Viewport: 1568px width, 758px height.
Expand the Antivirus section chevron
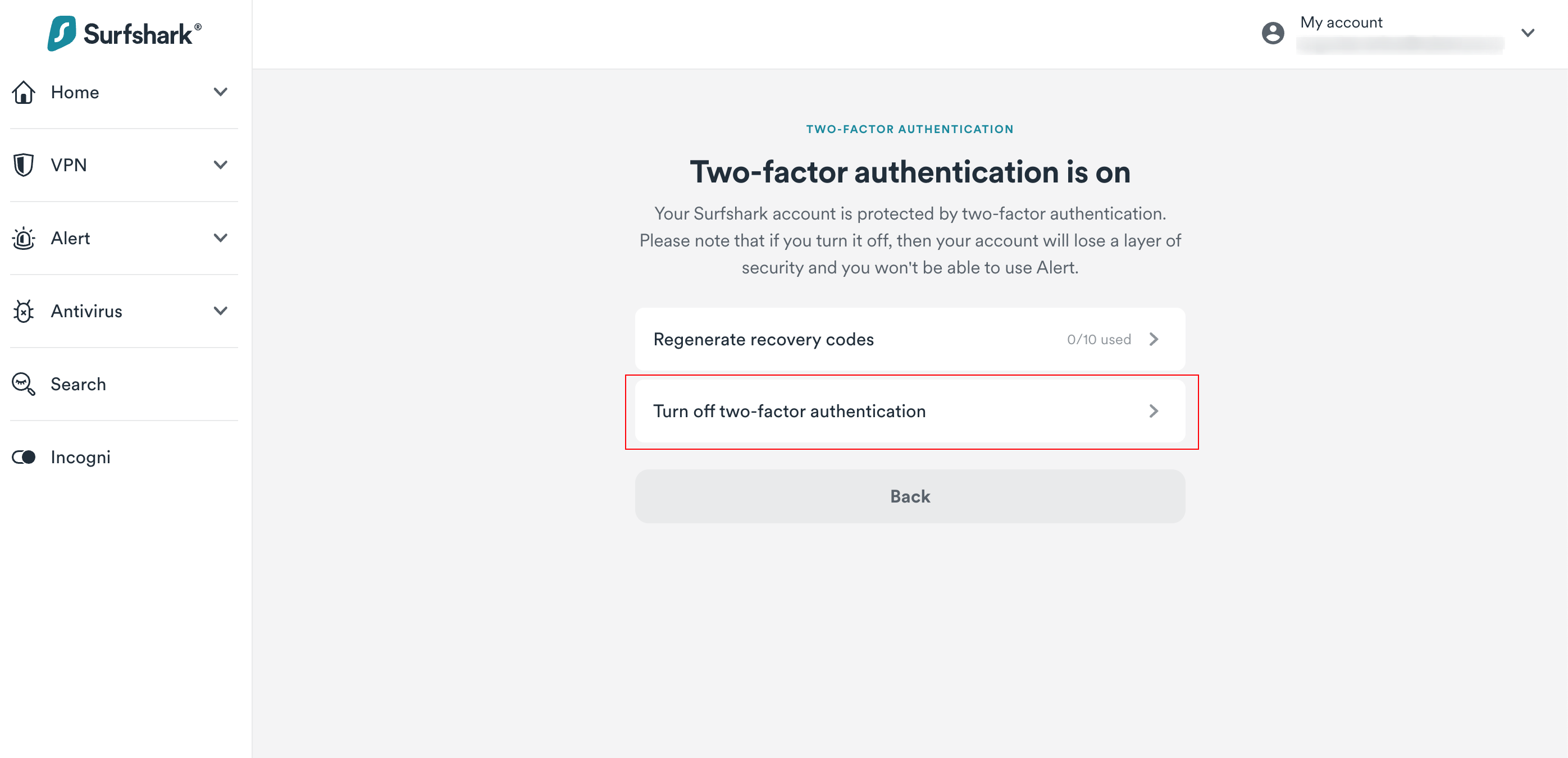[x=221, y=311]
